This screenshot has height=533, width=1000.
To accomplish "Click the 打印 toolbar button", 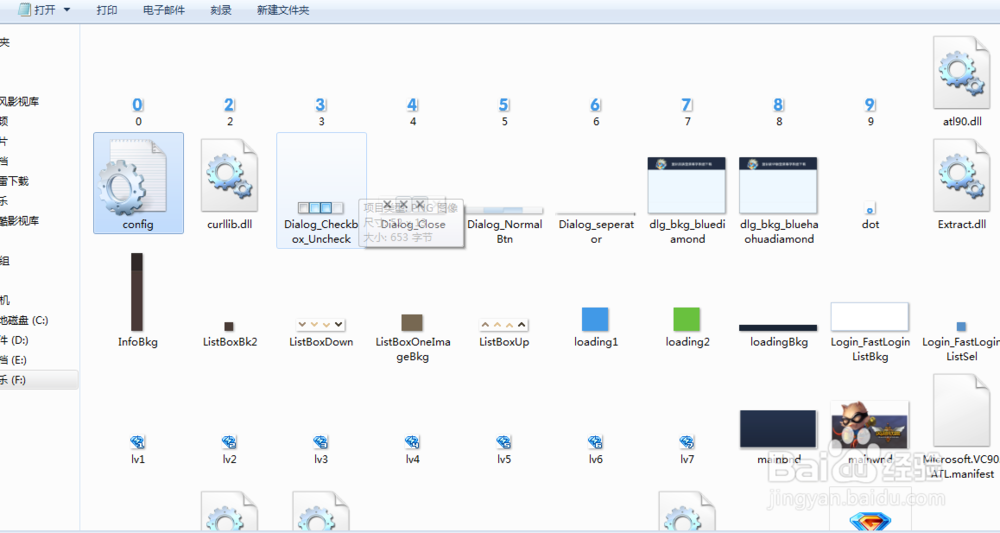I will [x=107, y=10].
